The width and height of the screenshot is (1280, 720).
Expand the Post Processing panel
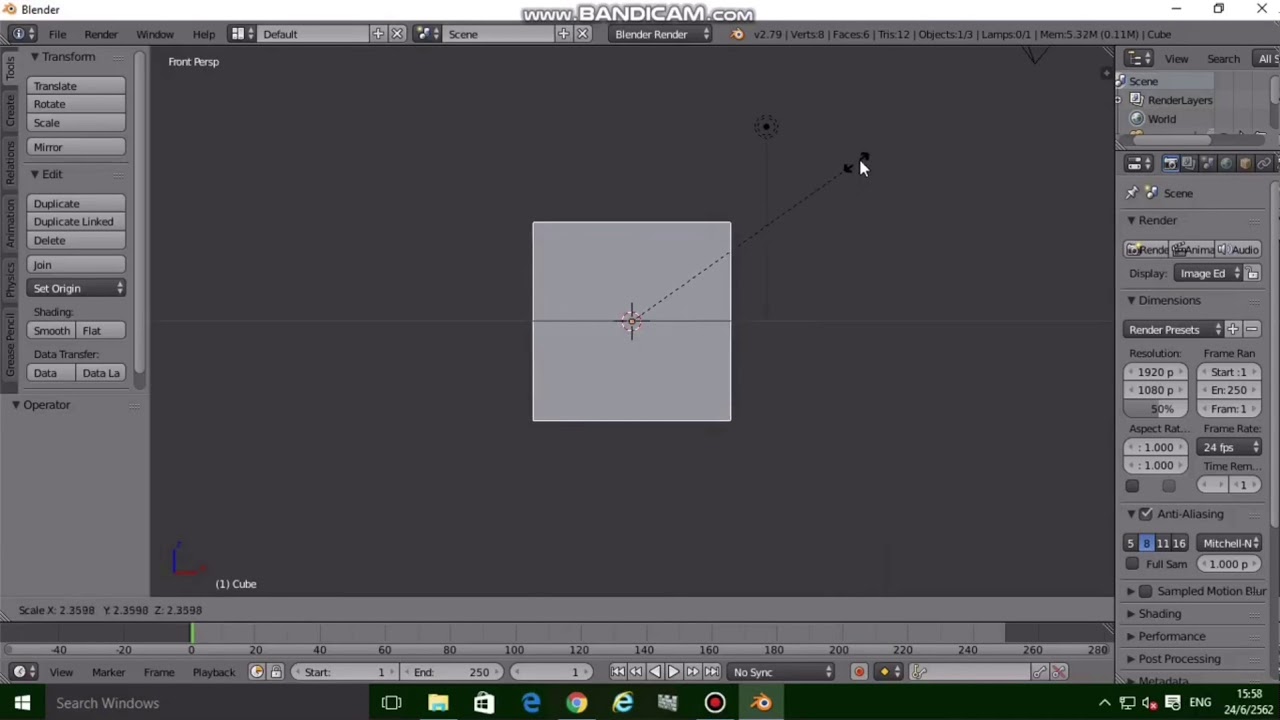point(1131,659)
